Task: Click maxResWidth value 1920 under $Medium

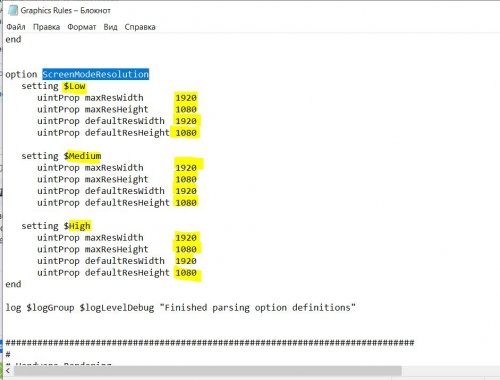Action: tap(186, 168)
